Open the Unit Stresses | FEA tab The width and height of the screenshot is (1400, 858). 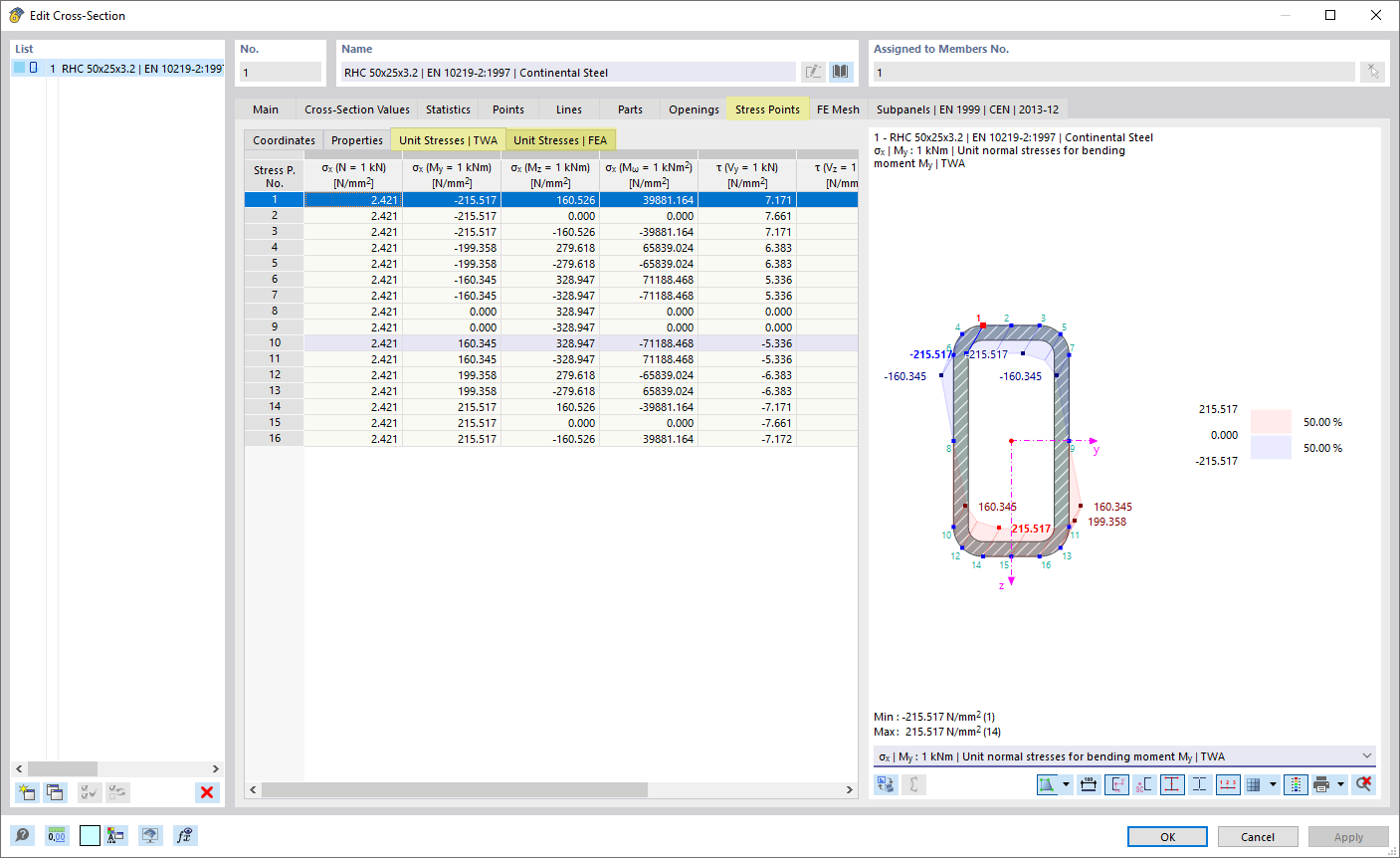pyautogui.click(x=560, y=140)
